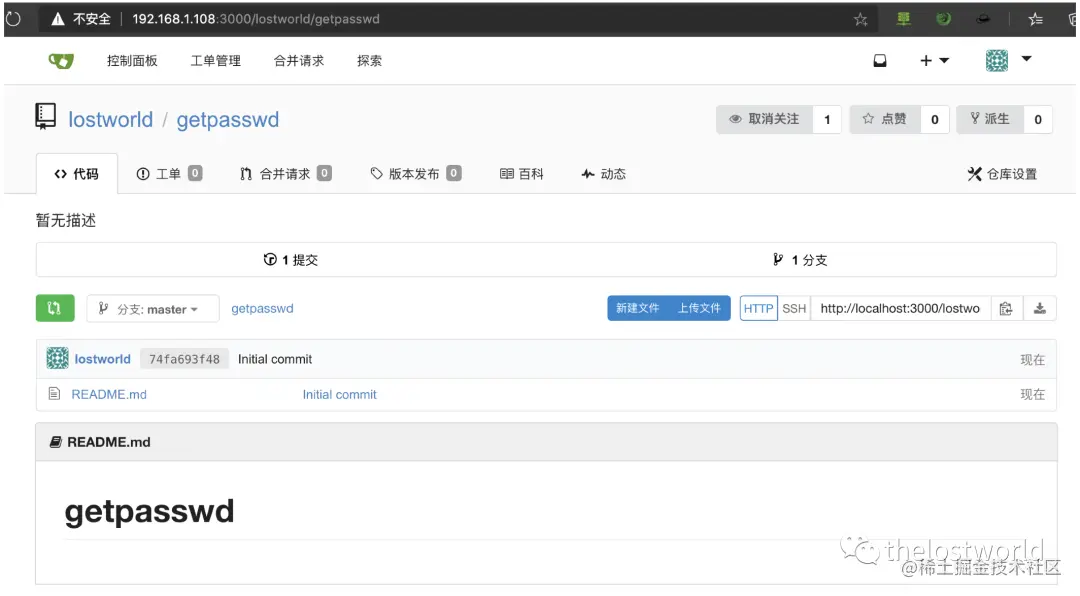
Task: Click the clone URL input field
Action: coord(901,309)
